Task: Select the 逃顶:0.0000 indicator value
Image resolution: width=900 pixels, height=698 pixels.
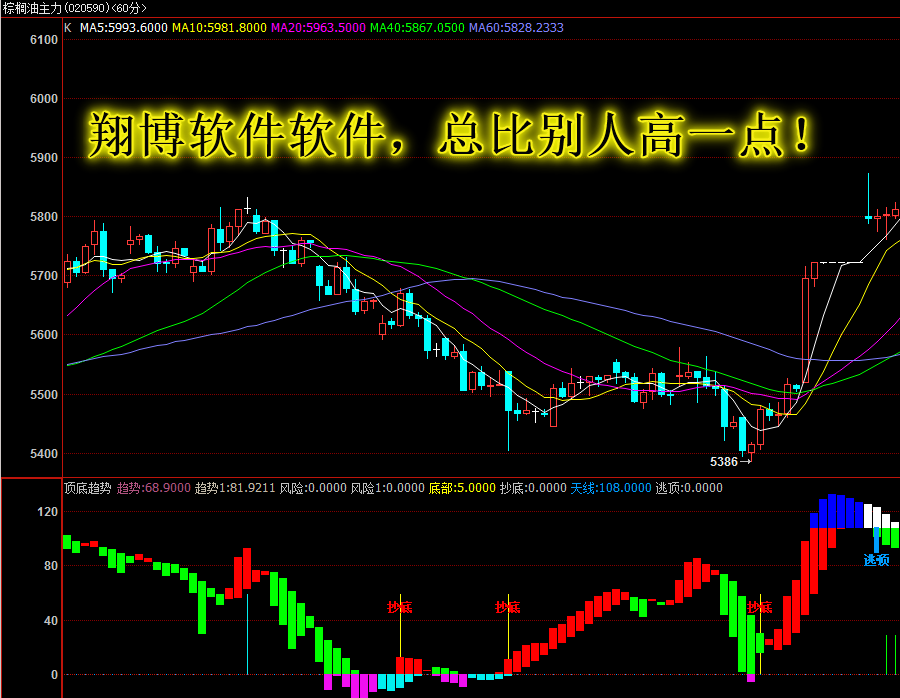Action: pos(689,488)
